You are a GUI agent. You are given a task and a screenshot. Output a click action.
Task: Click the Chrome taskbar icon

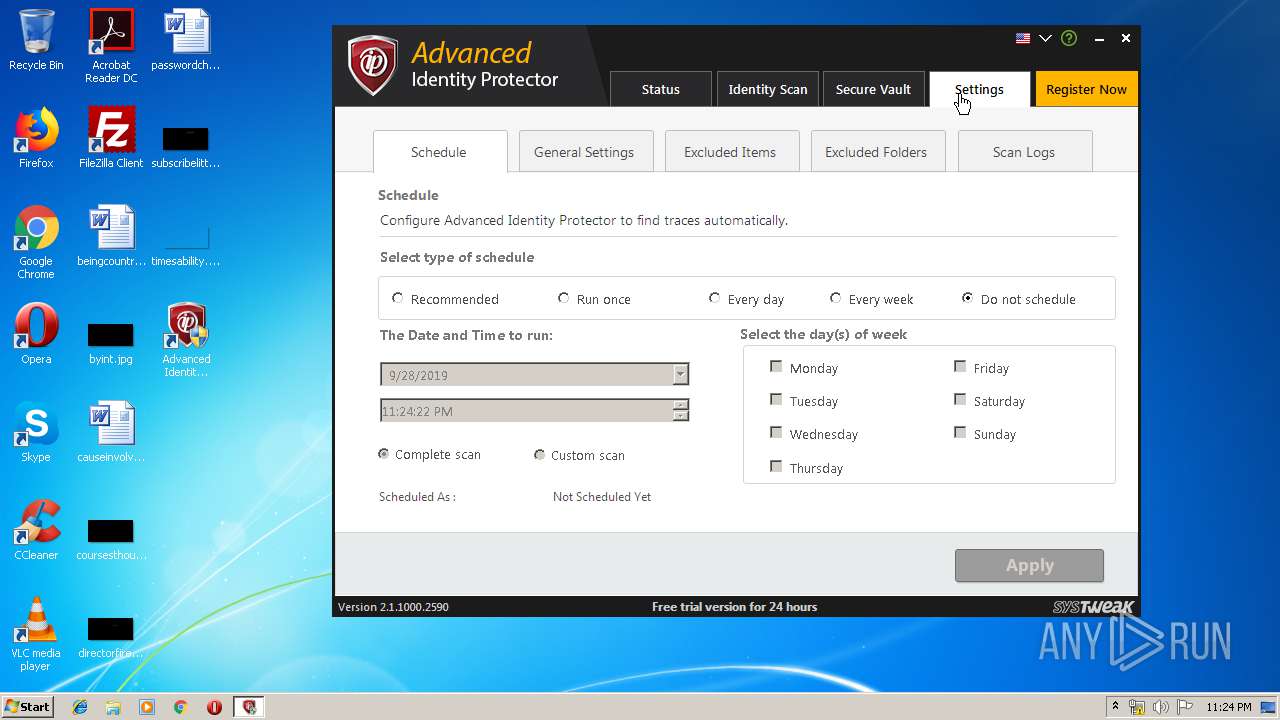click(x=180, y=707)
